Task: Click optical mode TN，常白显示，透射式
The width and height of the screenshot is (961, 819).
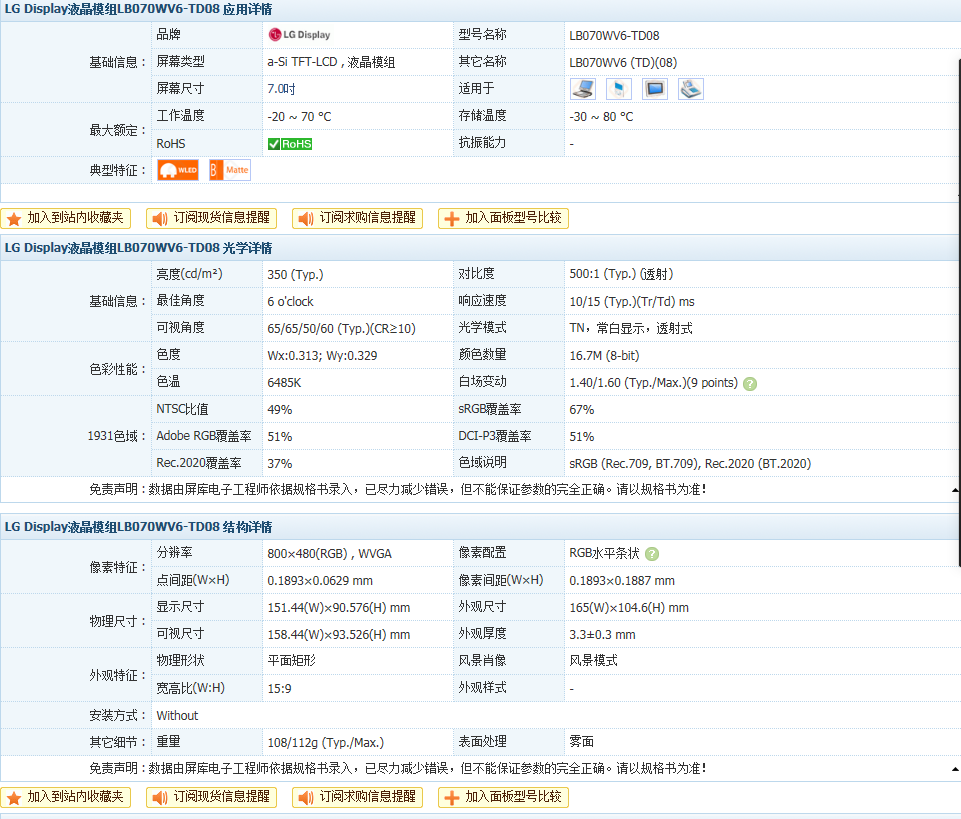Action: click(x=631, y=329)
